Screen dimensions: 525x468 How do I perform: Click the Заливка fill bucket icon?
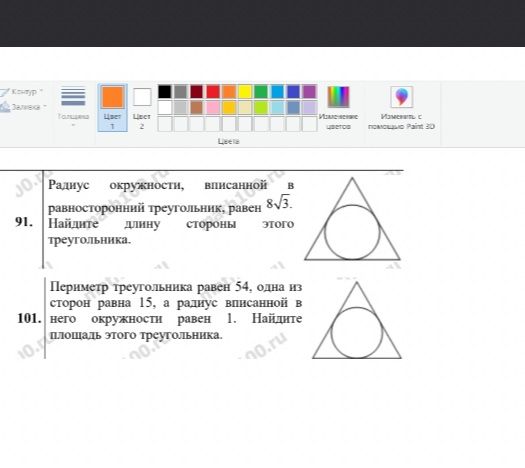coord(5,107)
